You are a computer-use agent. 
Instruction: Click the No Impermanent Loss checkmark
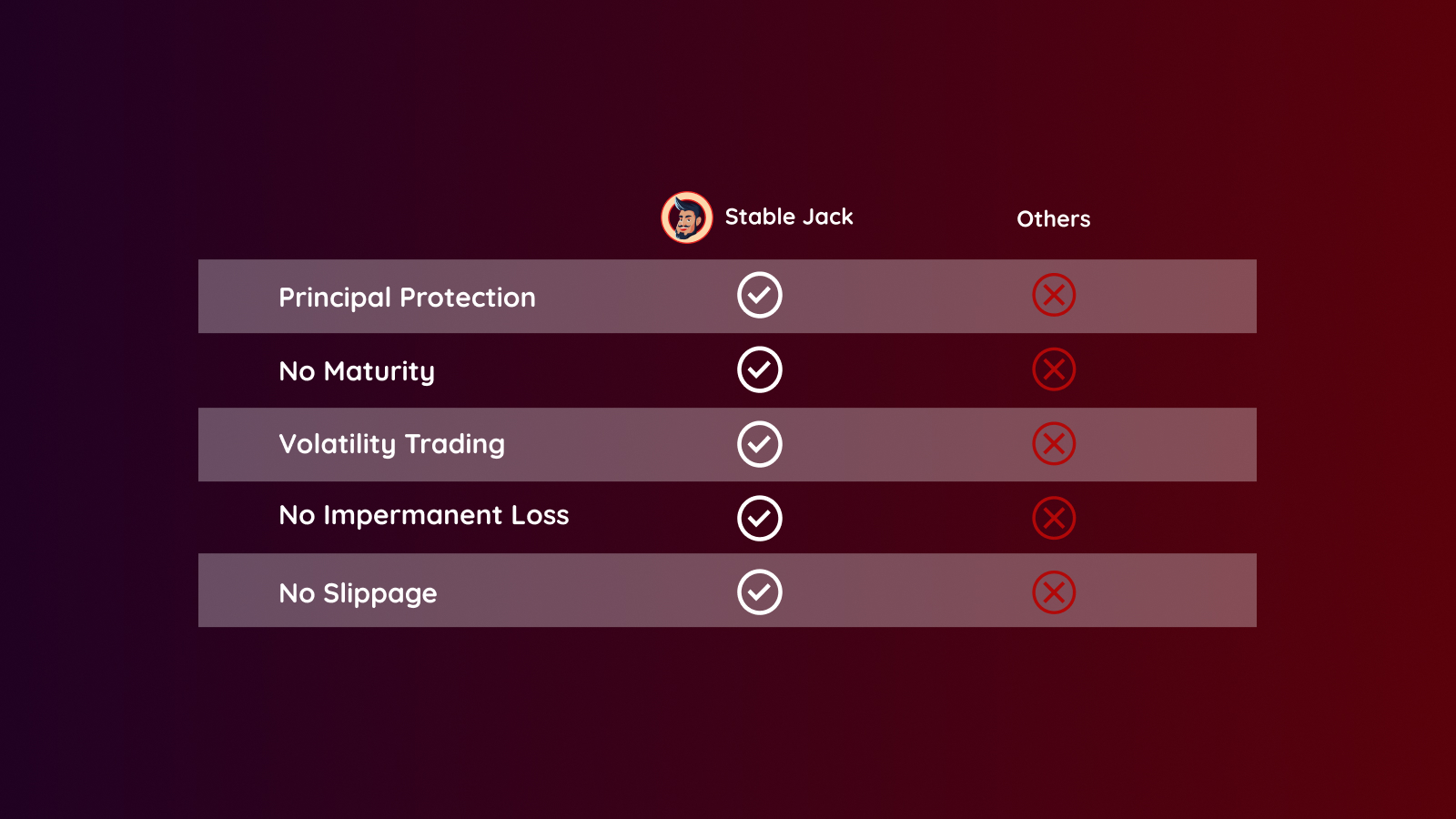point(760,519)
